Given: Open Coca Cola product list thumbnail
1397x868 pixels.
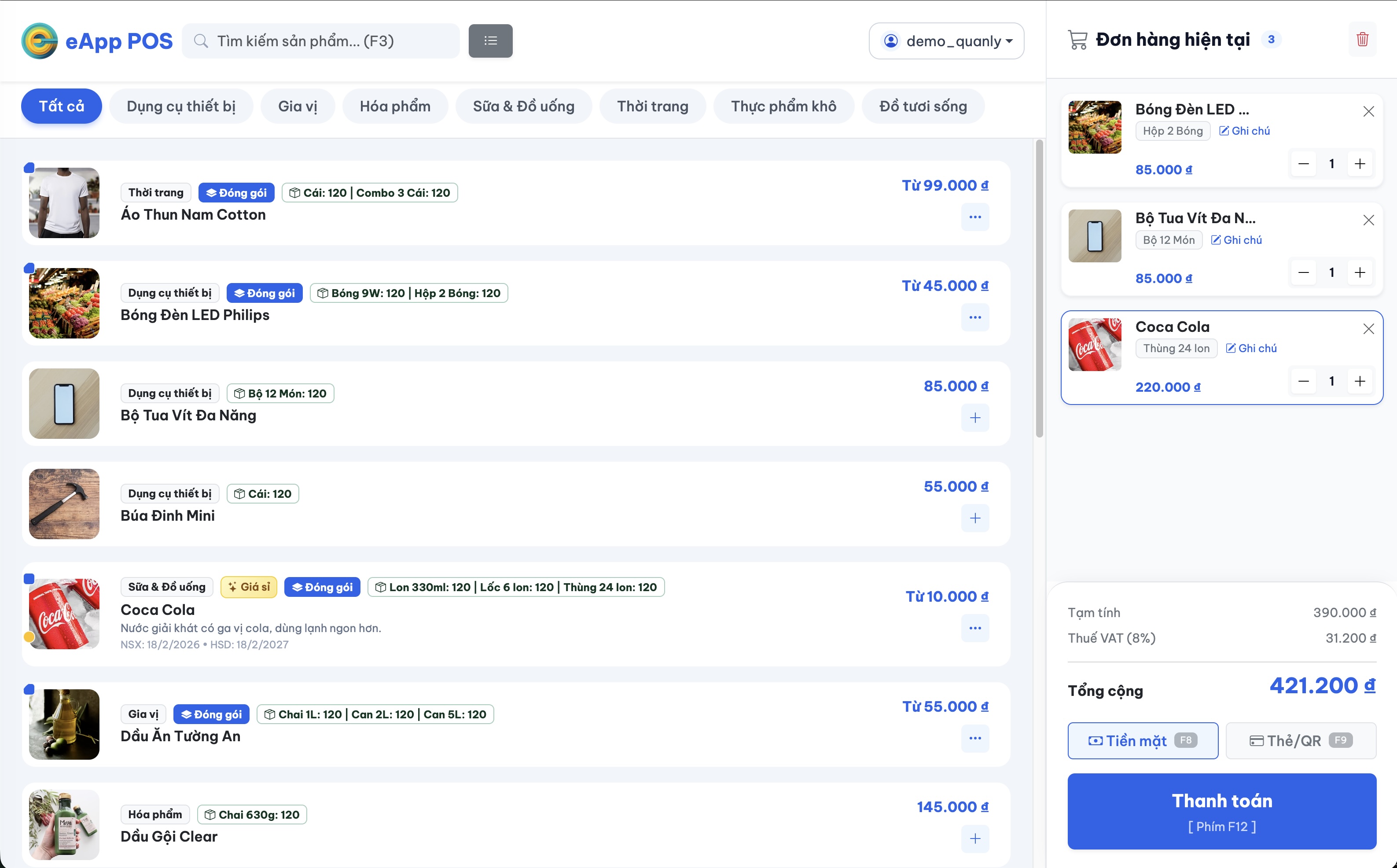Looking at the screenshot, I should (x=64, y=614).
